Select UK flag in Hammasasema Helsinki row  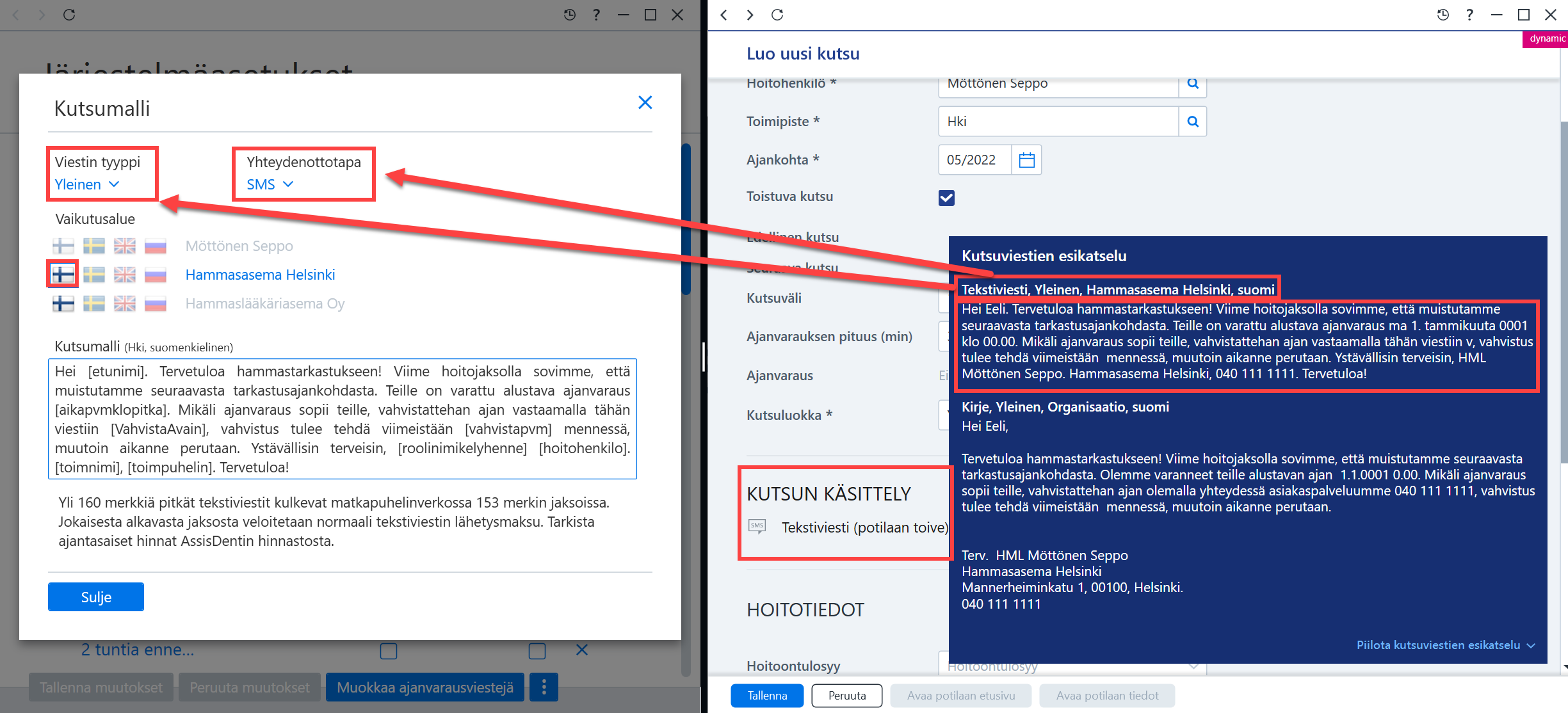125,275
